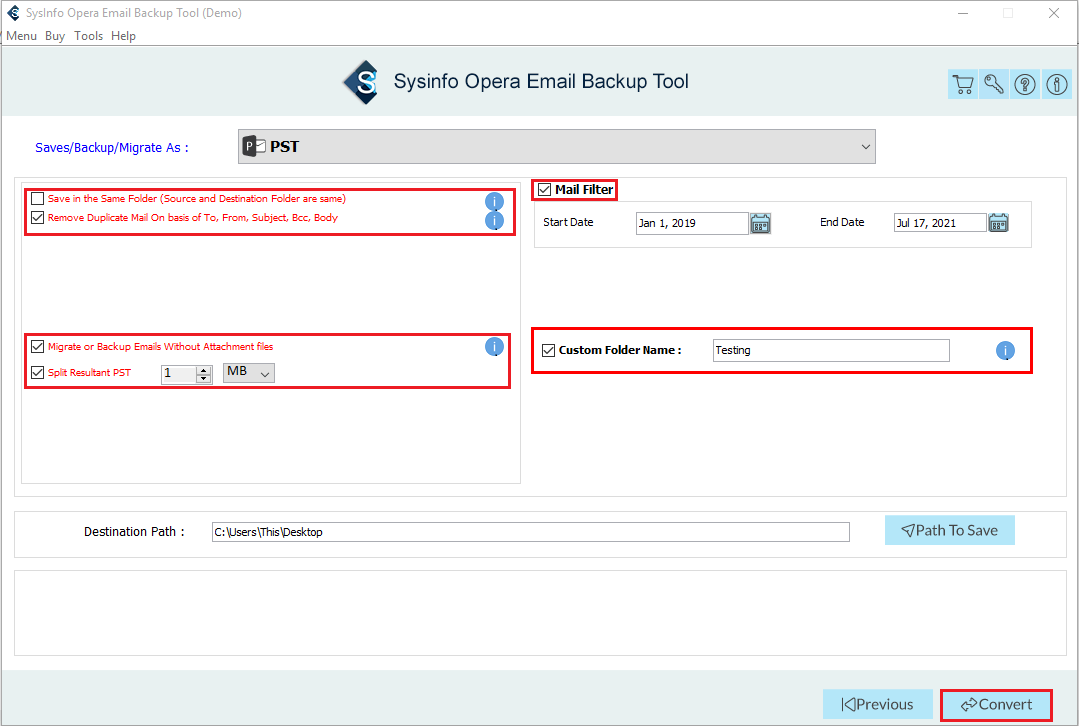Click the Path To Save button
Viewport: 1079px width, 726px height.
tap(950, 531)
